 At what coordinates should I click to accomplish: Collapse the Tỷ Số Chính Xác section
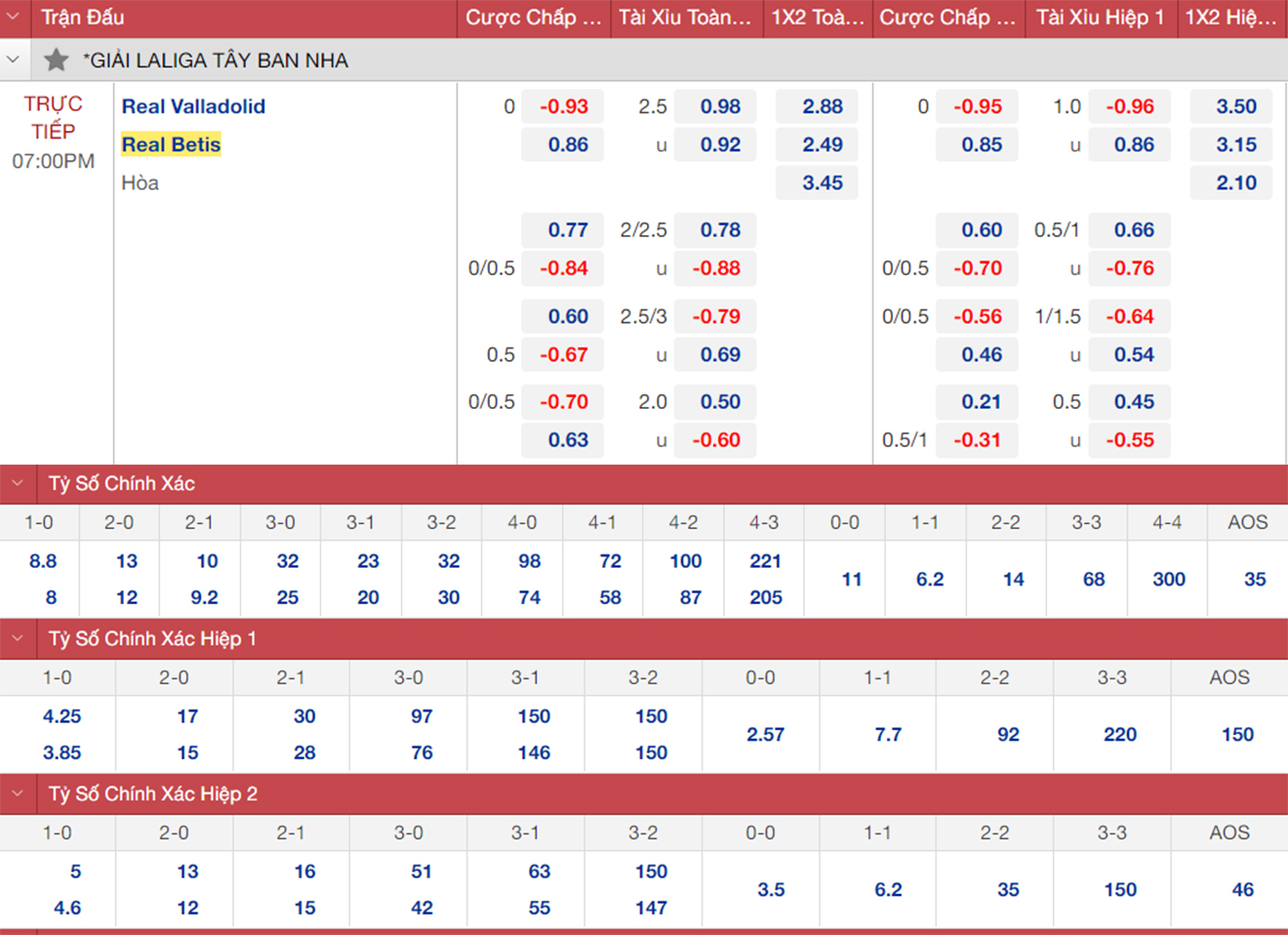tap(18, 483)
